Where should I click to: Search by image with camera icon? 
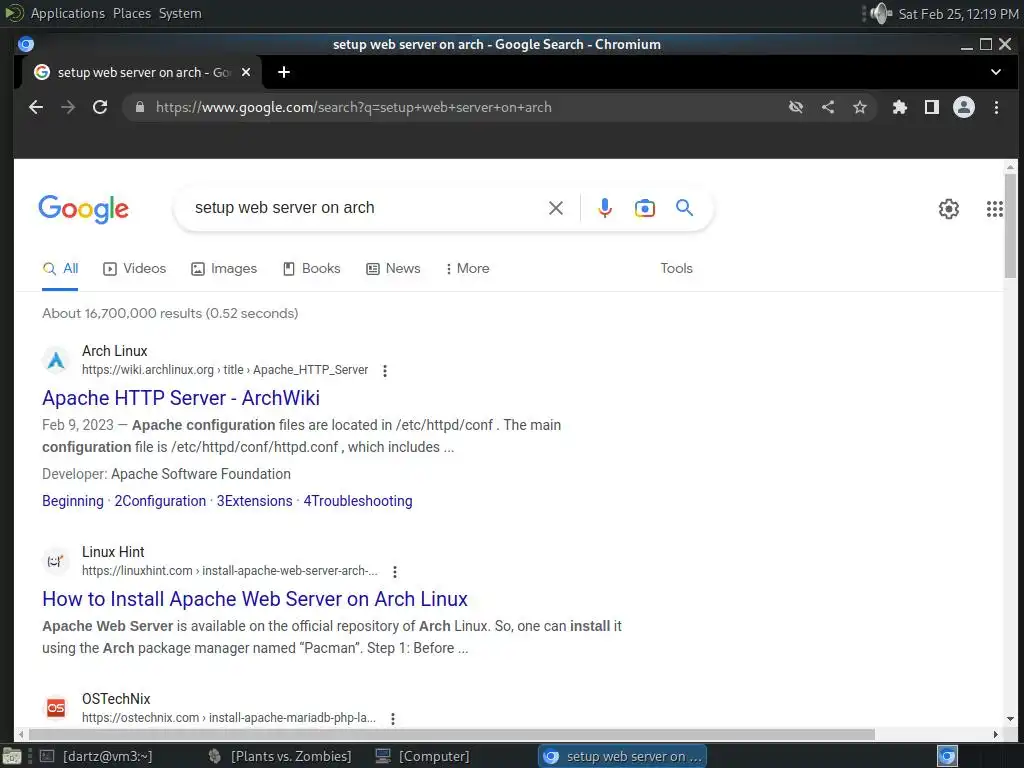click(x=645, y=208)
